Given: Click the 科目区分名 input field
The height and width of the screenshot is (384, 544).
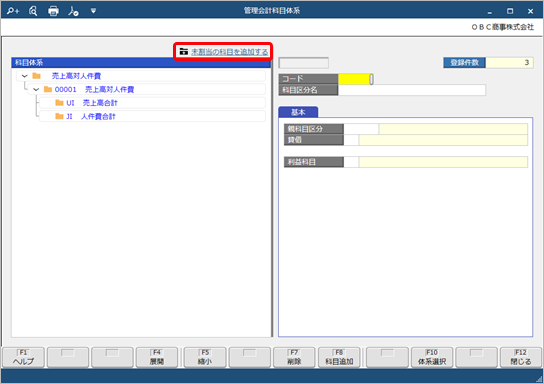Looking at the screenshot, I should (412, 90).
